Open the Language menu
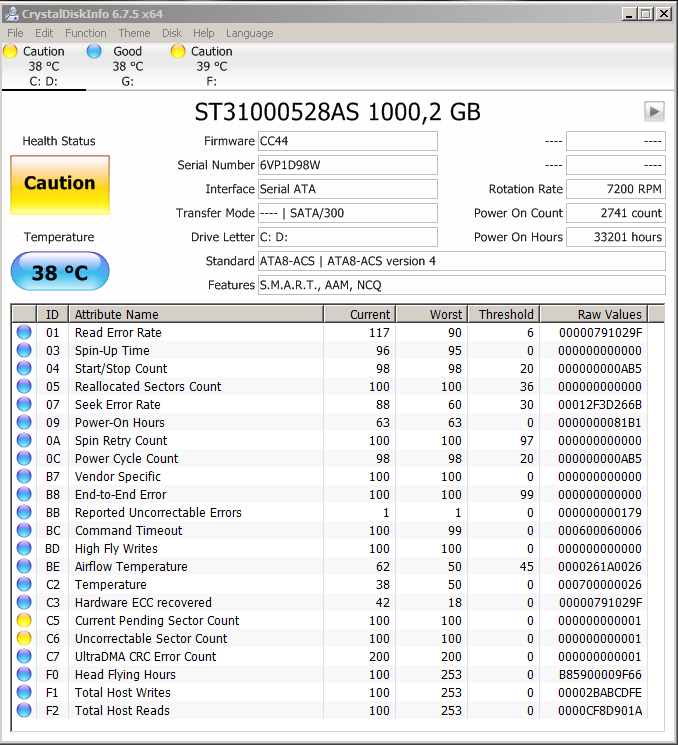 click(249, 33)
